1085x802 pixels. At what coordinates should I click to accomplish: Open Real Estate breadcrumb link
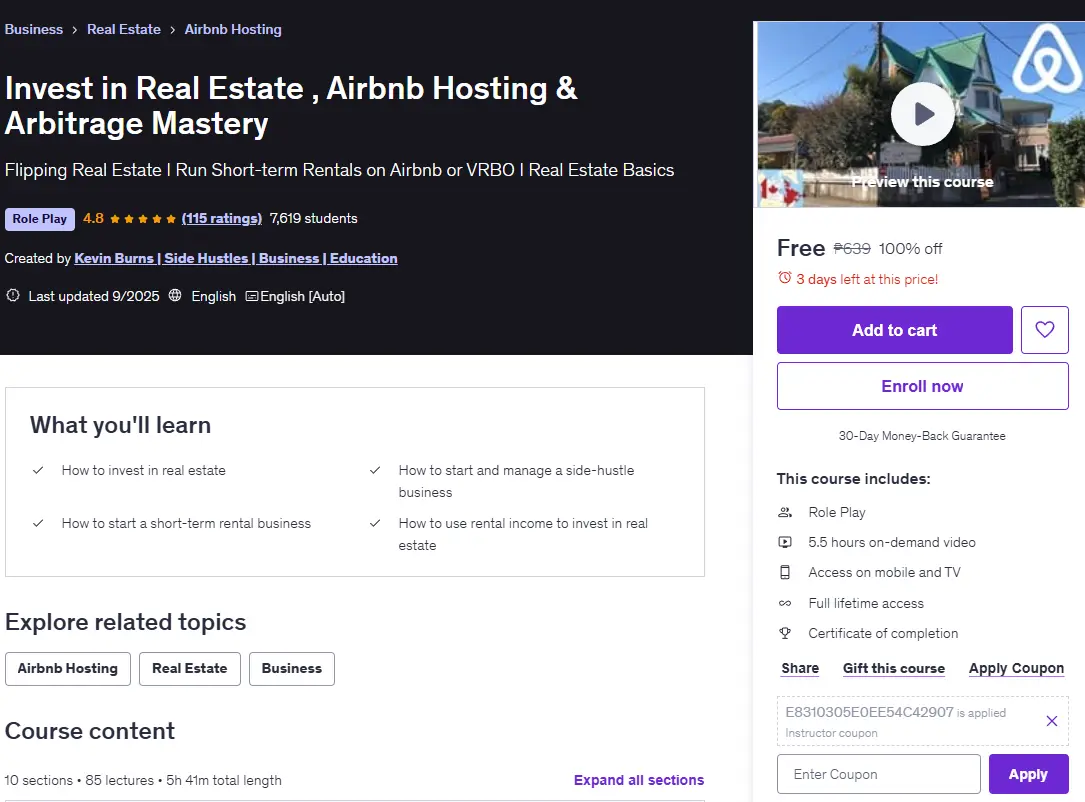(x=124, y=29)
